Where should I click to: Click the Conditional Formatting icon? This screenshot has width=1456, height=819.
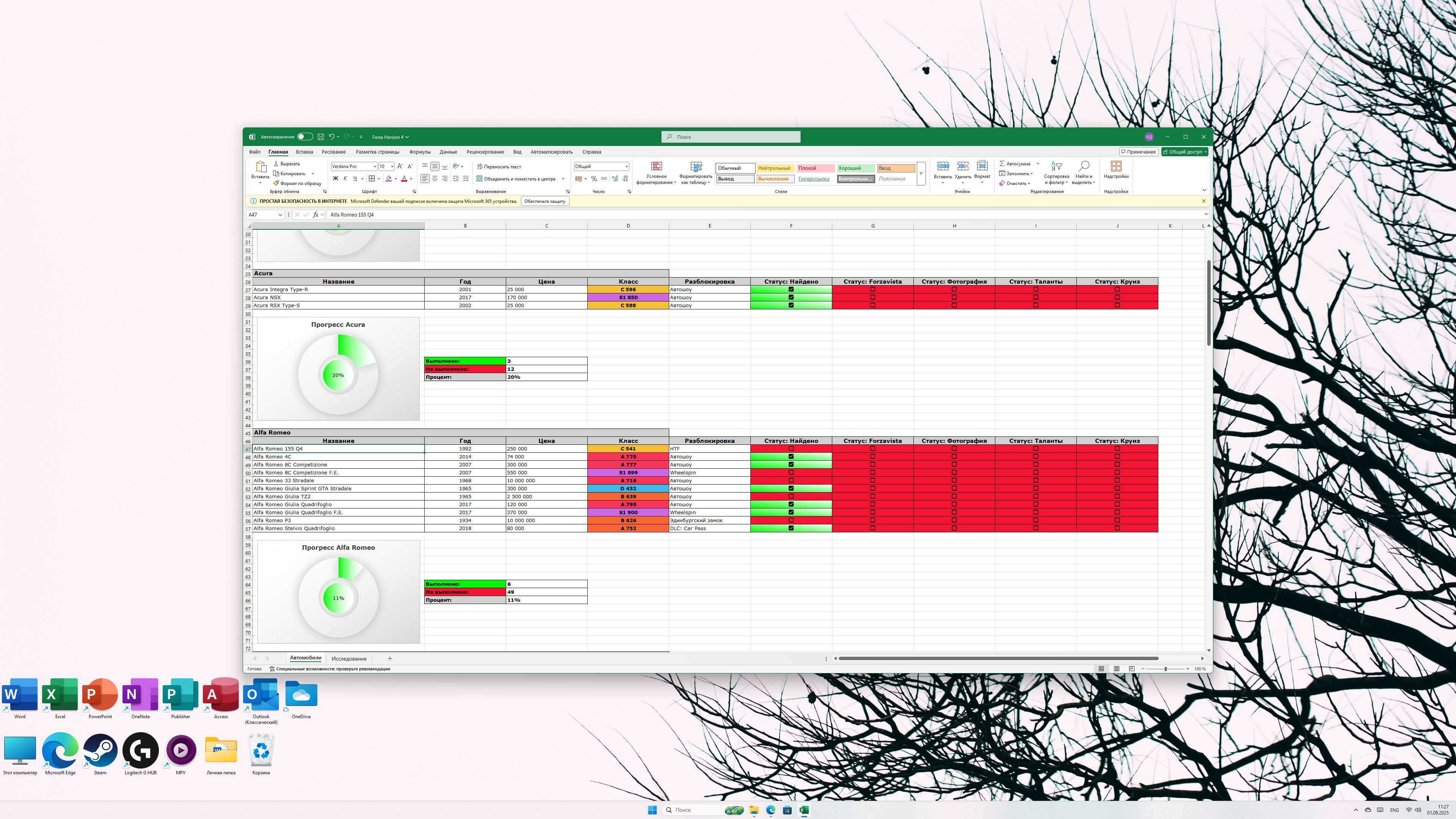656,167
